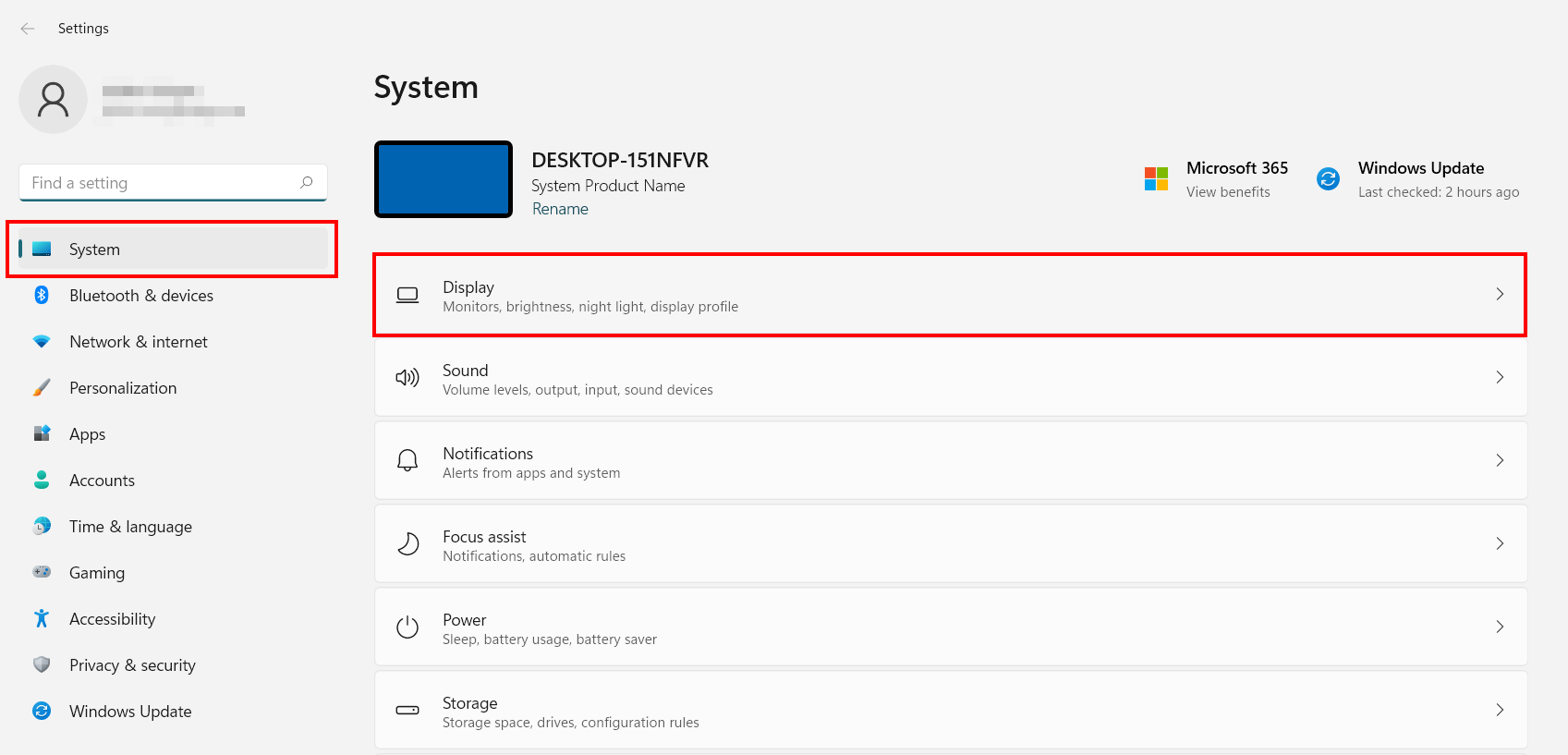The width and height of the screenshot is (1568, 755).
Task: Click the blue desktop wallpaper thumbnail
Action: coord(444,179)
